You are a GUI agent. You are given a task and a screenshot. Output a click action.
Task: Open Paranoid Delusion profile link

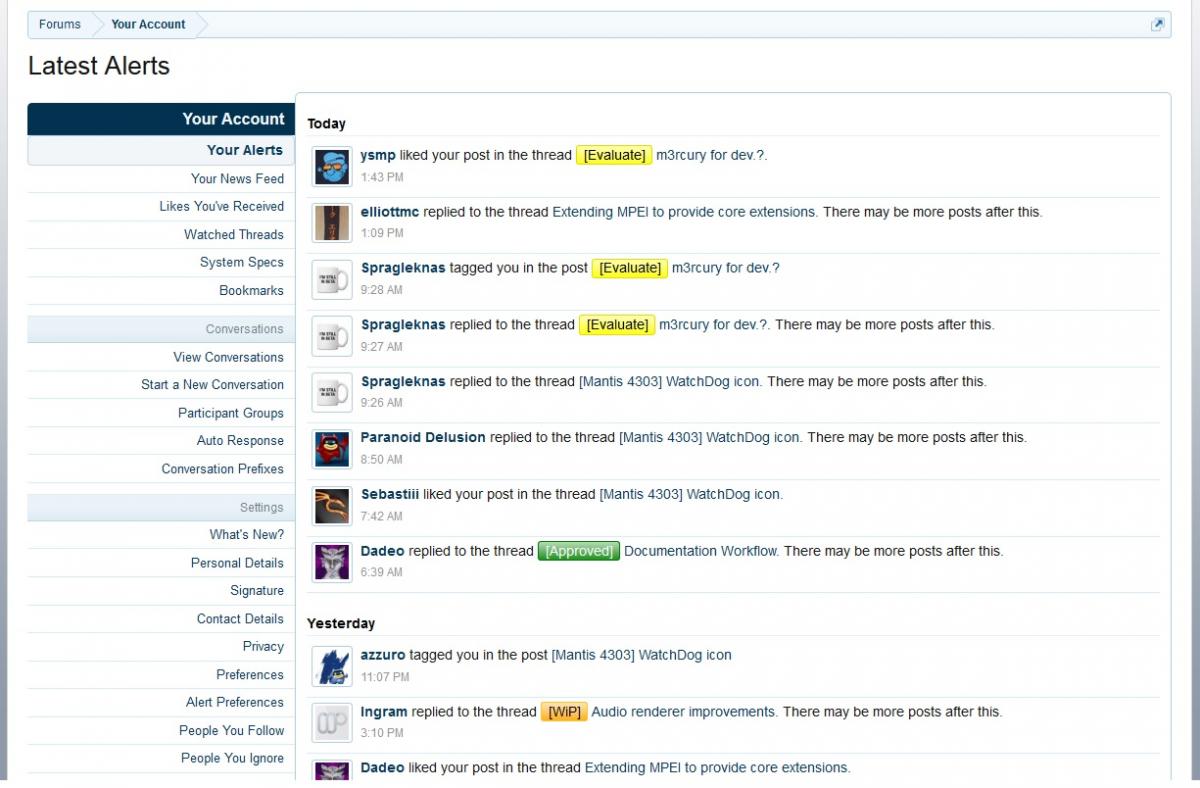tap(423, 438)
